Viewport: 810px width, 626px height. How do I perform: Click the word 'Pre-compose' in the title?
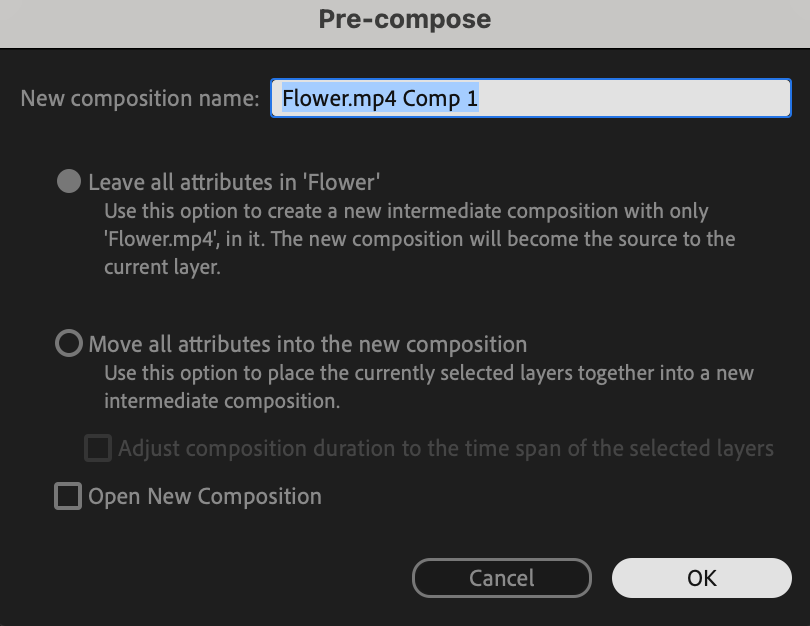pos(405,20)
